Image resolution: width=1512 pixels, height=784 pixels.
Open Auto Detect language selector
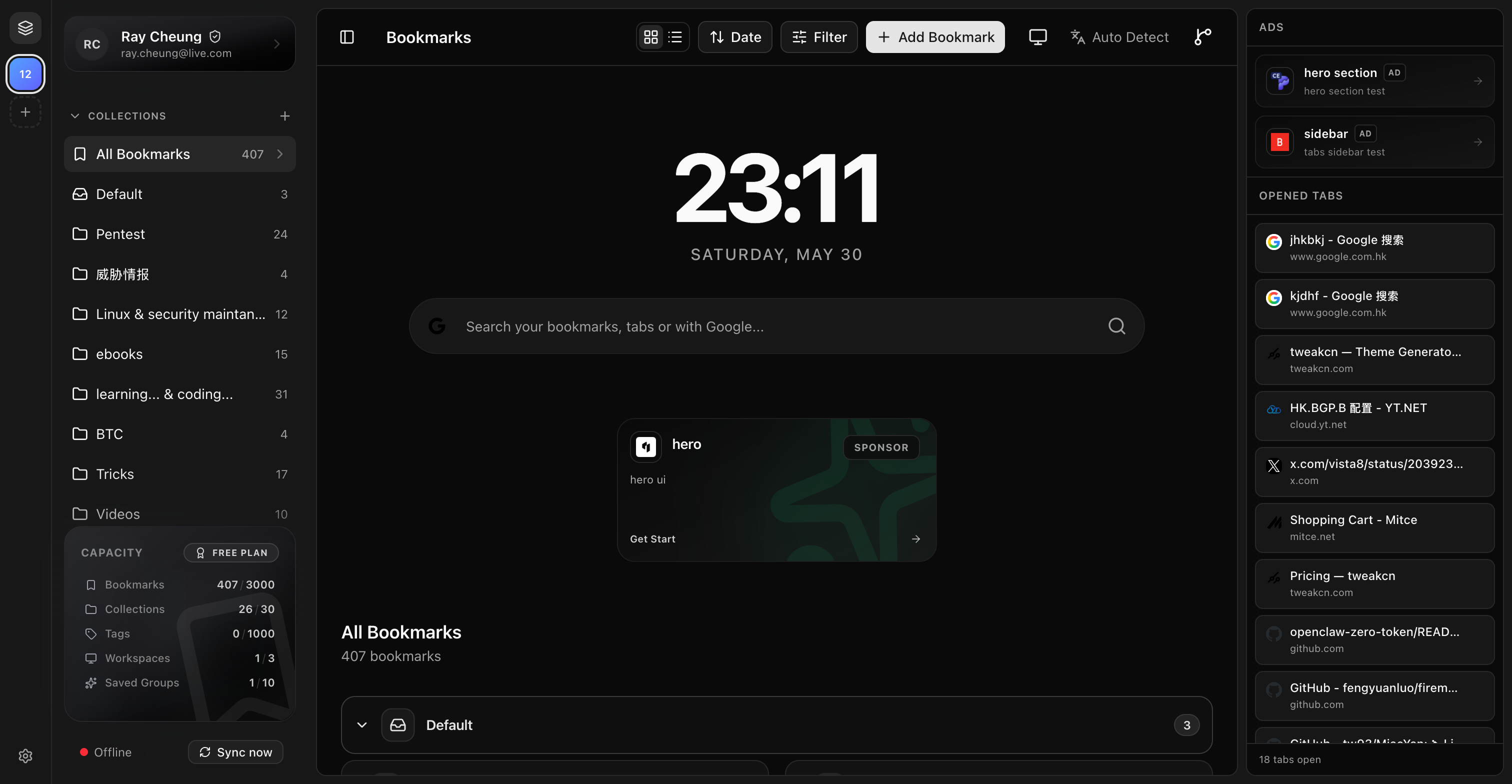[x=1119, y=37]
